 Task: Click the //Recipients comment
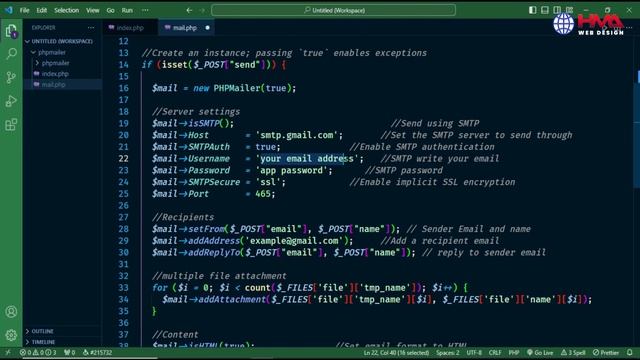(183, 217)
